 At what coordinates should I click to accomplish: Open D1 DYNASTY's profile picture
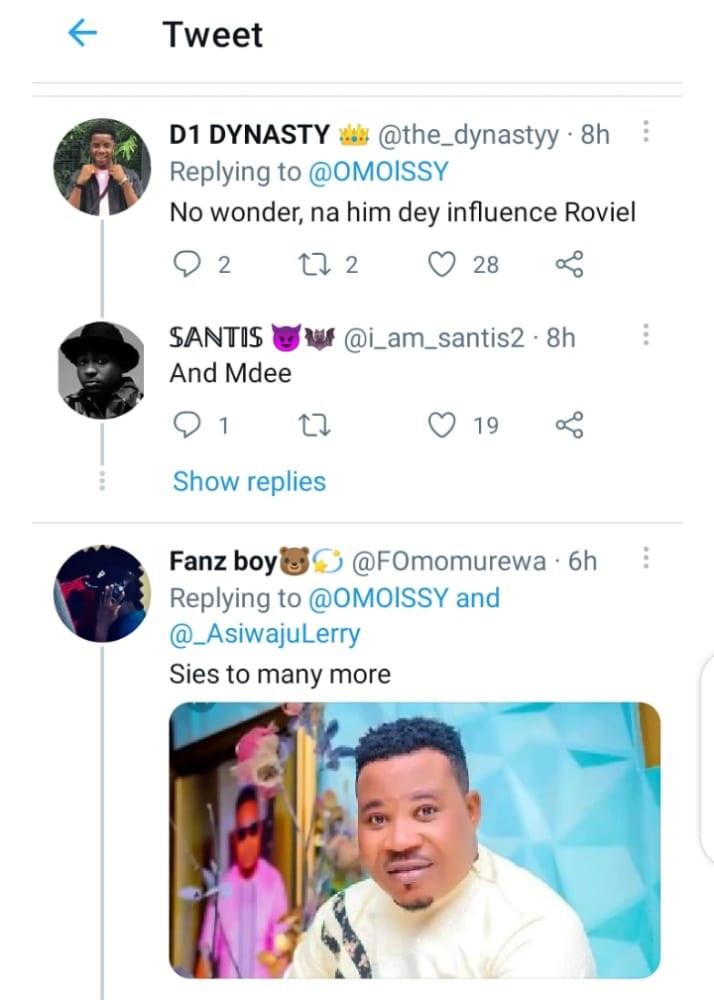pyautogui.click(x=102, y=166)
